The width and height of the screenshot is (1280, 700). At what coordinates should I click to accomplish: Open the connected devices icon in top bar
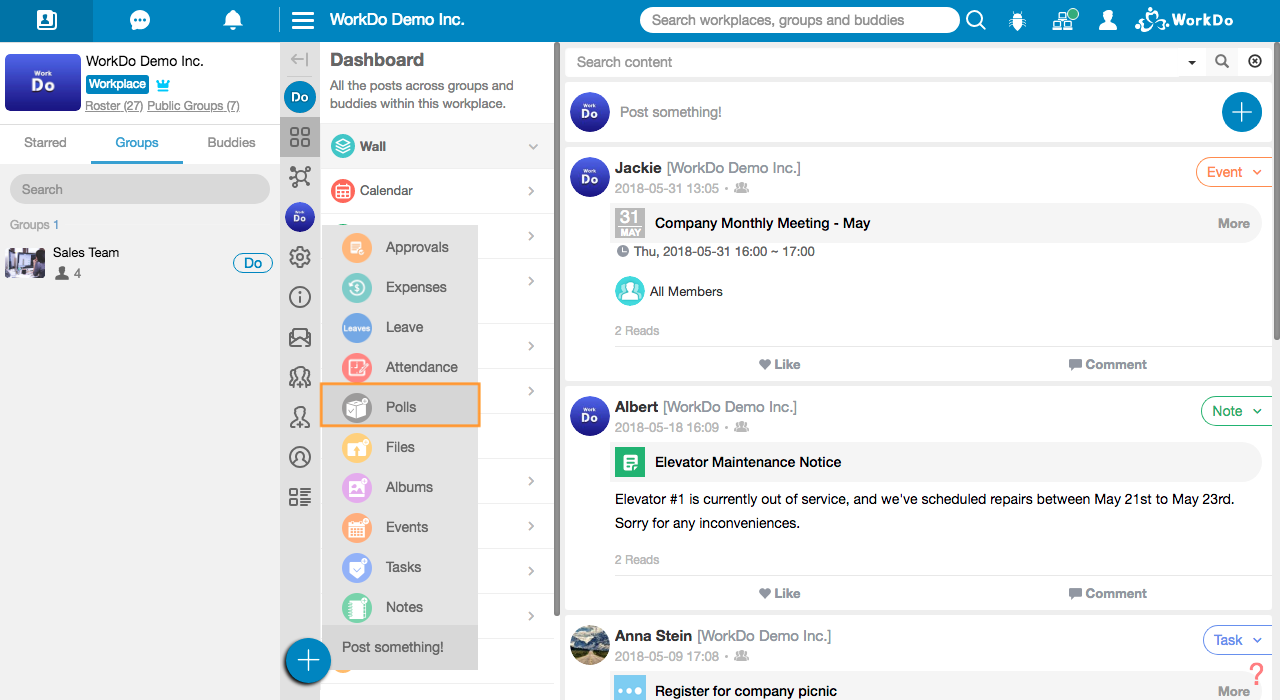pyautogui.click(x=1064, y=20)
